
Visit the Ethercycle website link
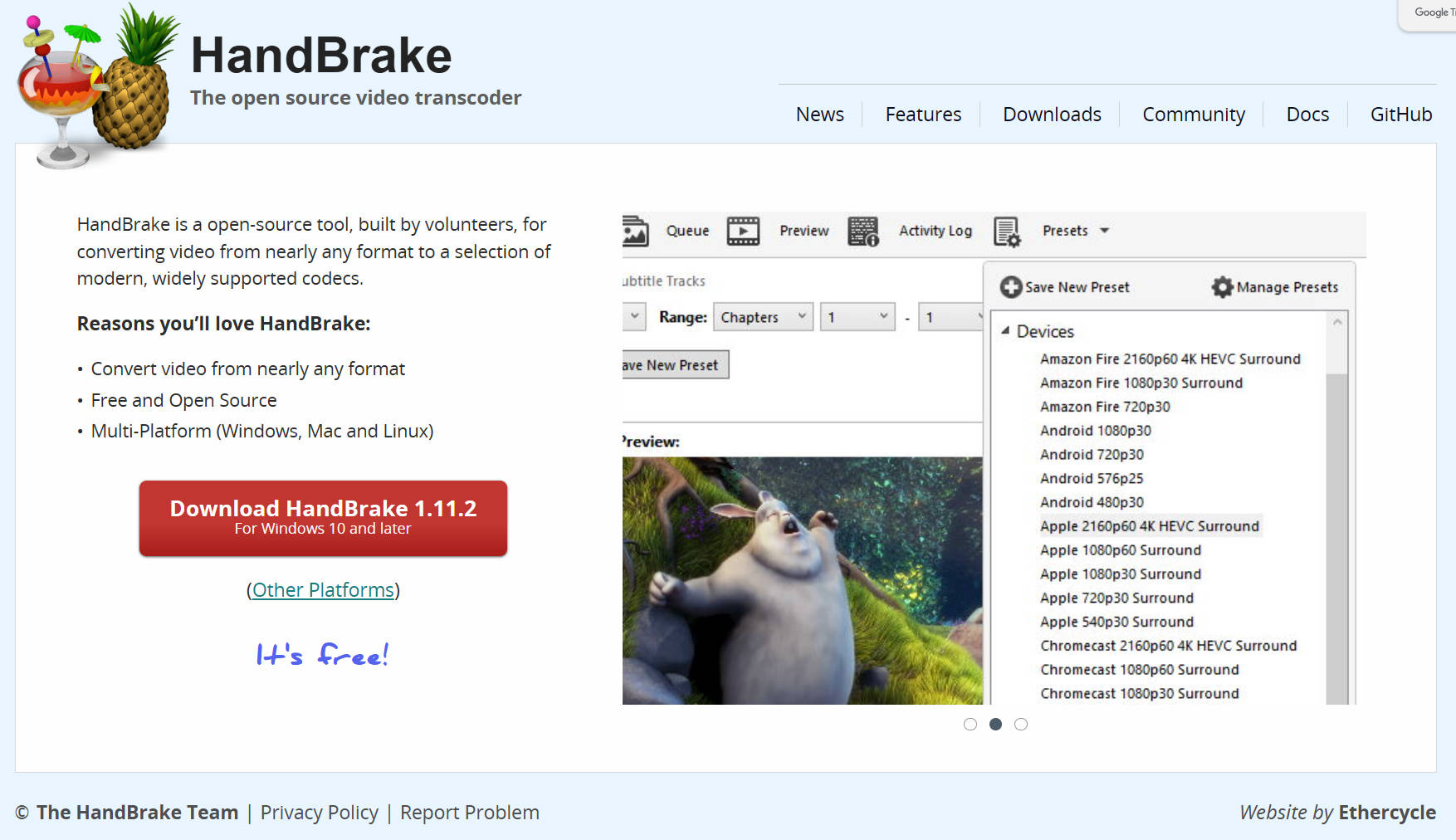pos(1387,813)
